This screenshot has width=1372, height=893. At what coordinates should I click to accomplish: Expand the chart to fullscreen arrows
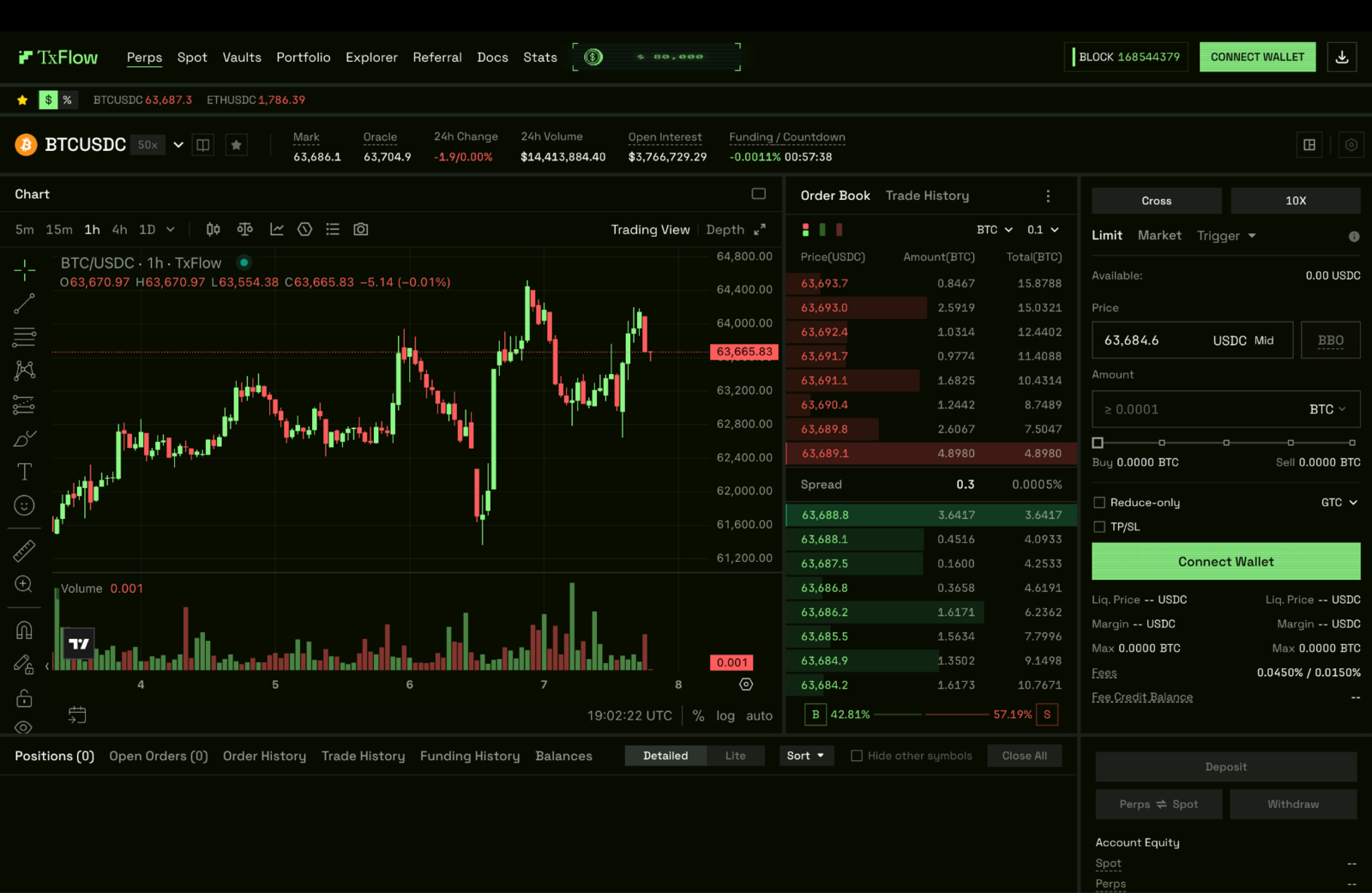760,229
